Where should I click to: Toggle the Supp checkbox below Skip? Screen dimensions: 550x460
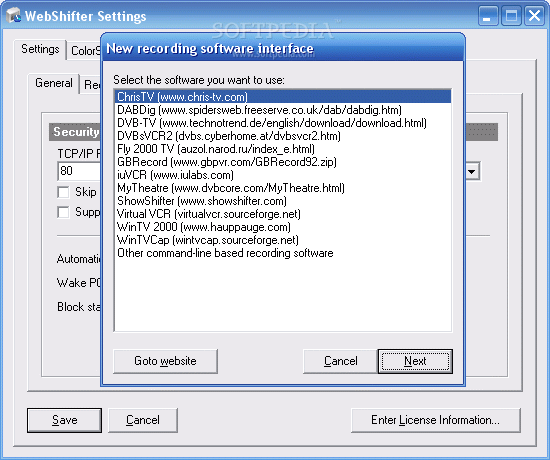[x=63, y=212]
